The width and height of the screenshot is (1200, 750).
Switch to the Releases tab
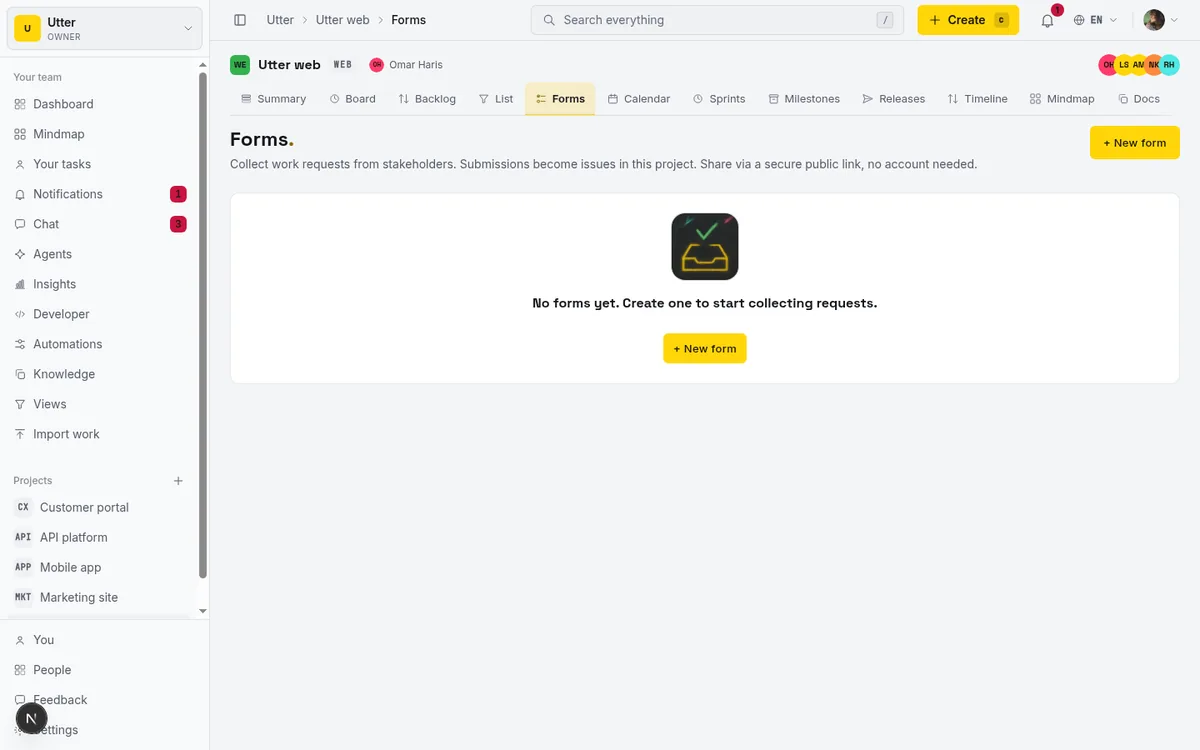893,99
